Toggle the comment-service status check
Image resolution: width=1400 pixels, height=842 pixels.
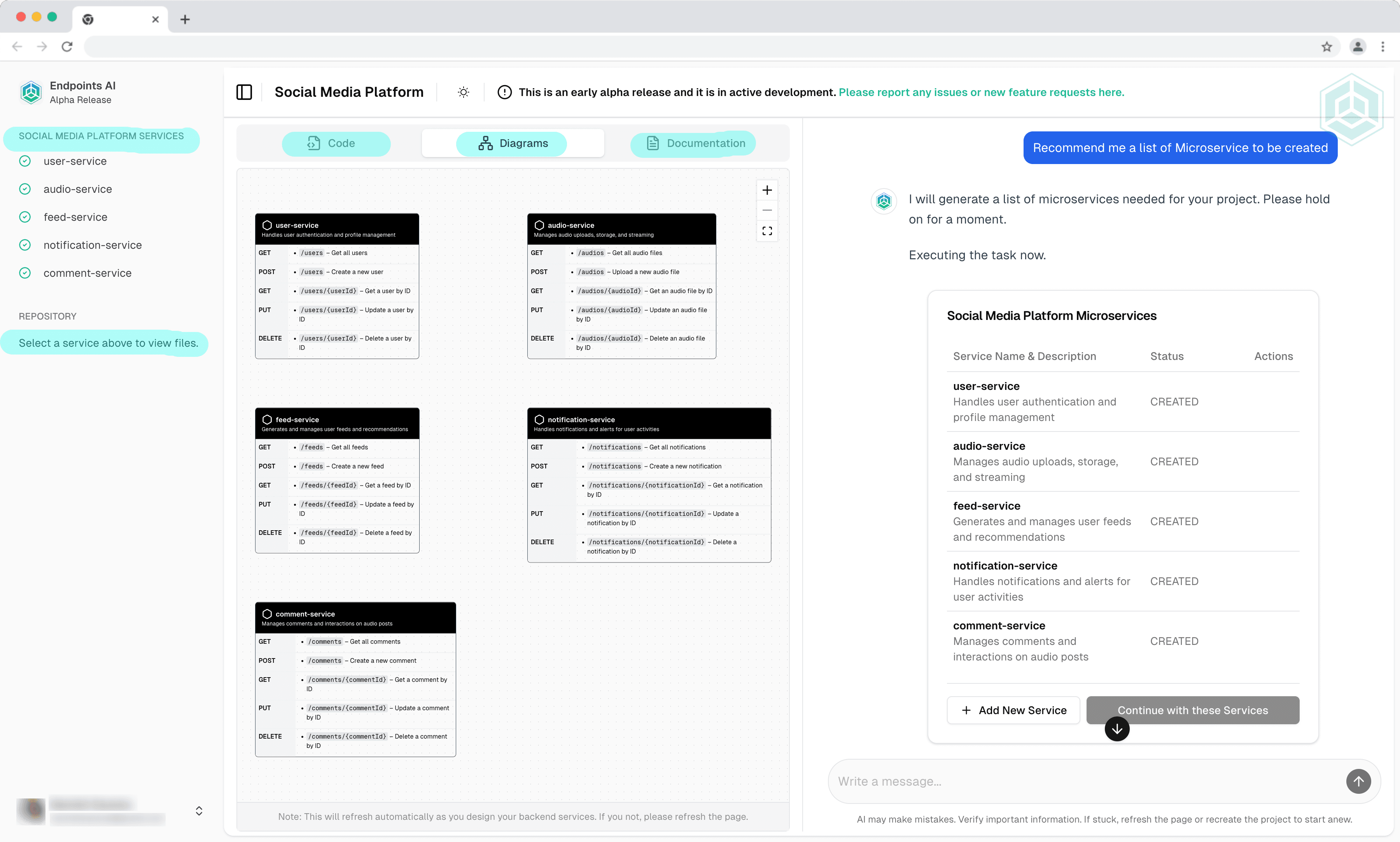25,273
